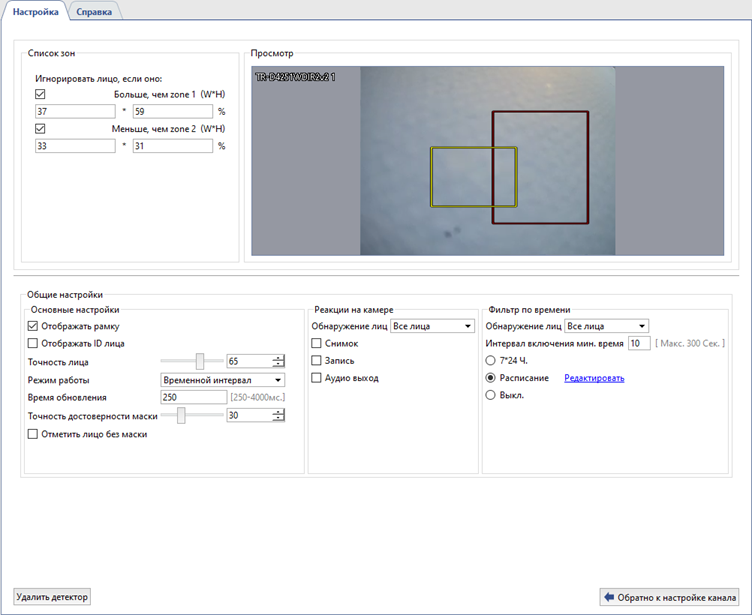Viewport: 752px width, 615px height.
Task: Enable Отображать ID лица checkbox
Action: coord(34,344)
